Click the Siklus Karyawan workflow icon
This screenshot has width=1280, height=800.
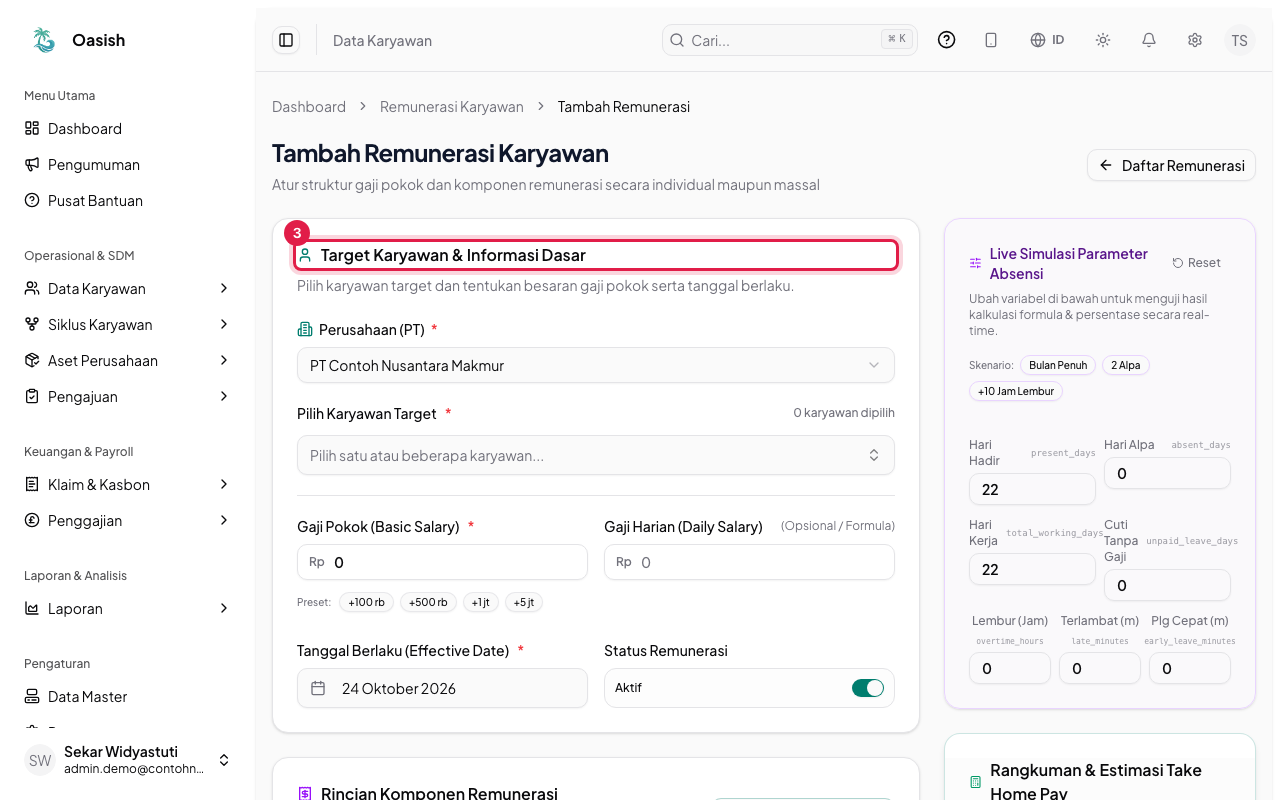(32, 324)
